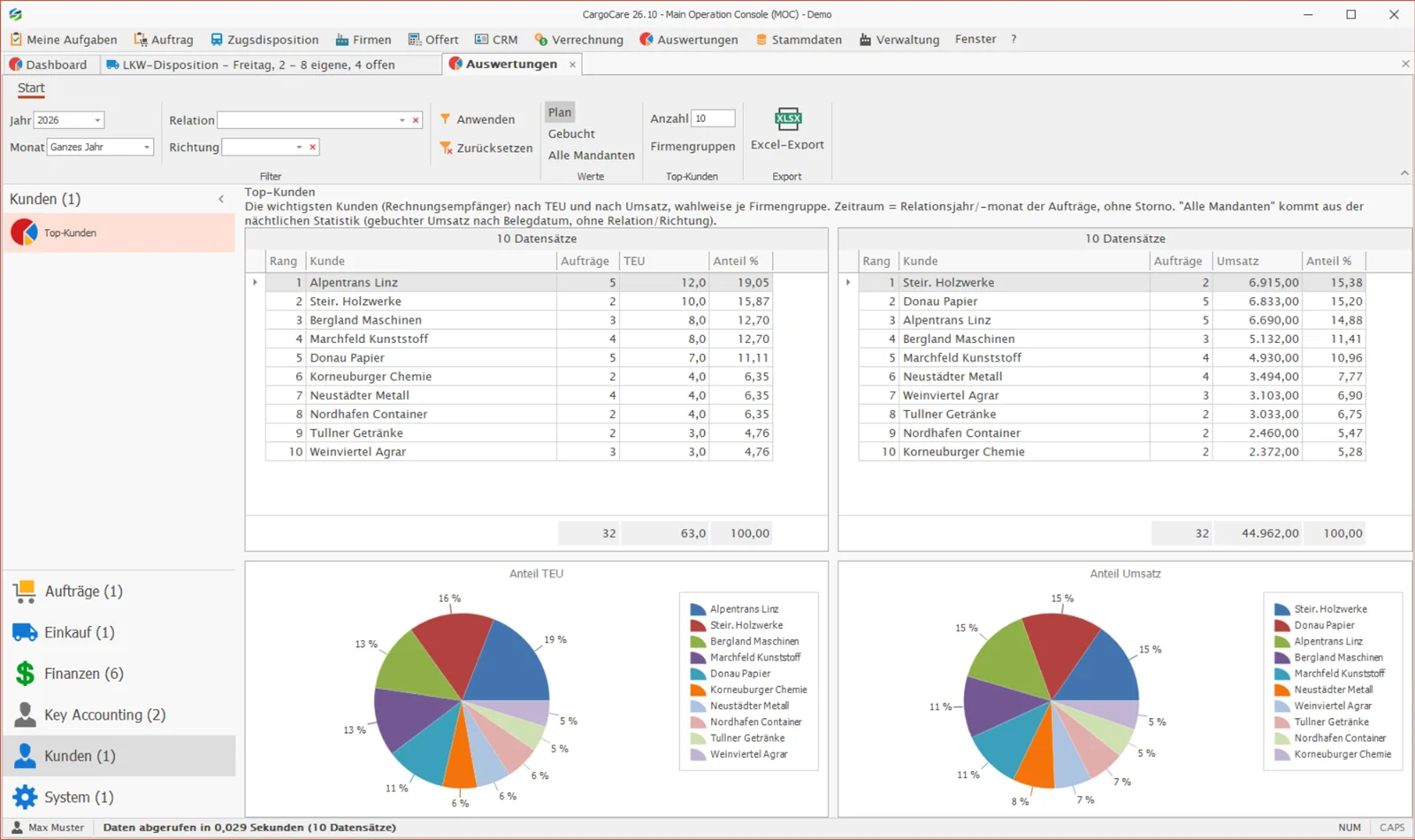The image size is (1415, 840).
Task: Close the Auswertungen tab
Action: (572, 65)
